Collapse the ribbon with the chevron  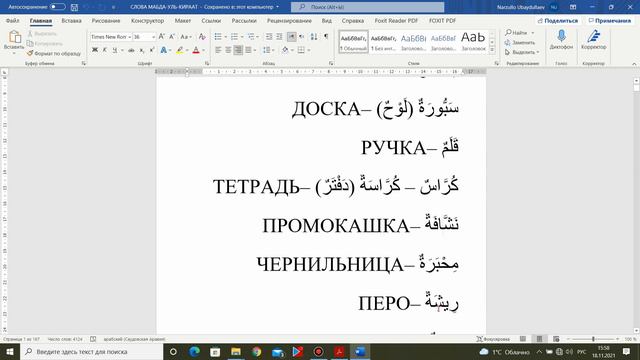click(x=634, y=64)
